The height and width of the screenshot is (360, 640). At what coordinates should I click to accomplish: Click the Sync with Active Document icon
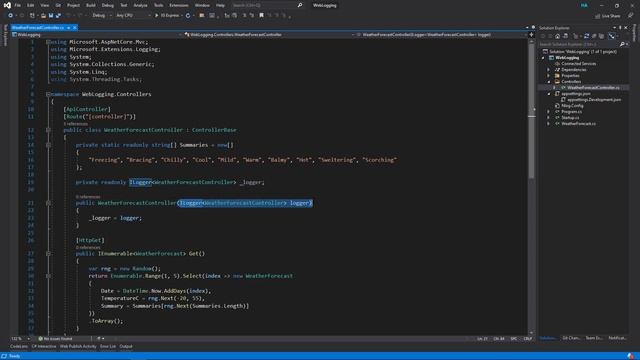[587, 36]
